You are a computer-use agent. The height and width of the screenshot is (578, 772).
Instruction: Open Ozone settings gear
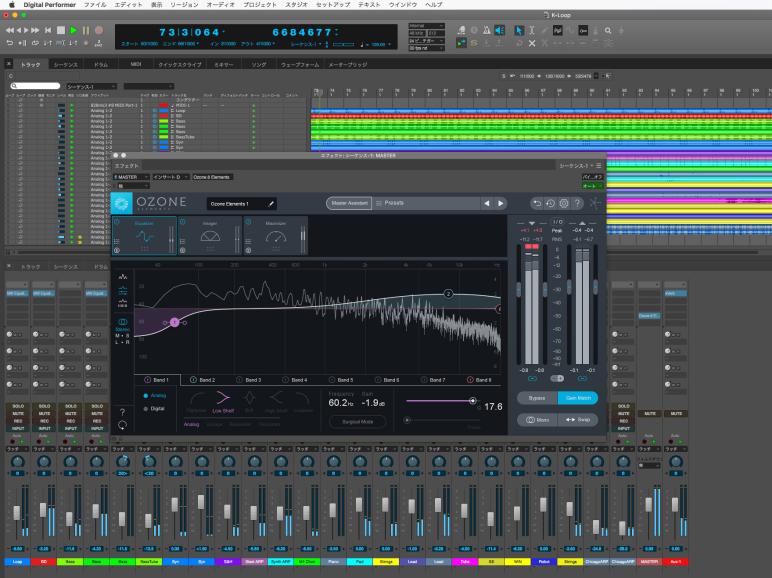click(564, 203)
